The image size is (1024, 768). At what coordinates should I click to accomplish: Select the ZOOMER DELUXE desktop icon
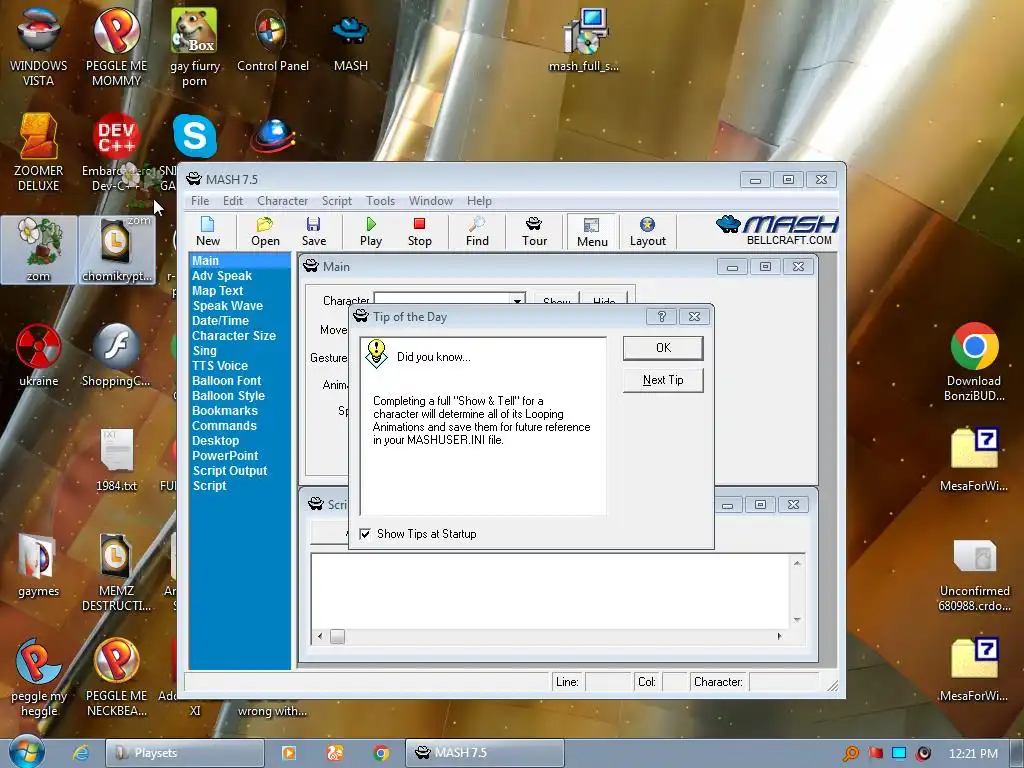pyautogui.click(x=38, y=152)
